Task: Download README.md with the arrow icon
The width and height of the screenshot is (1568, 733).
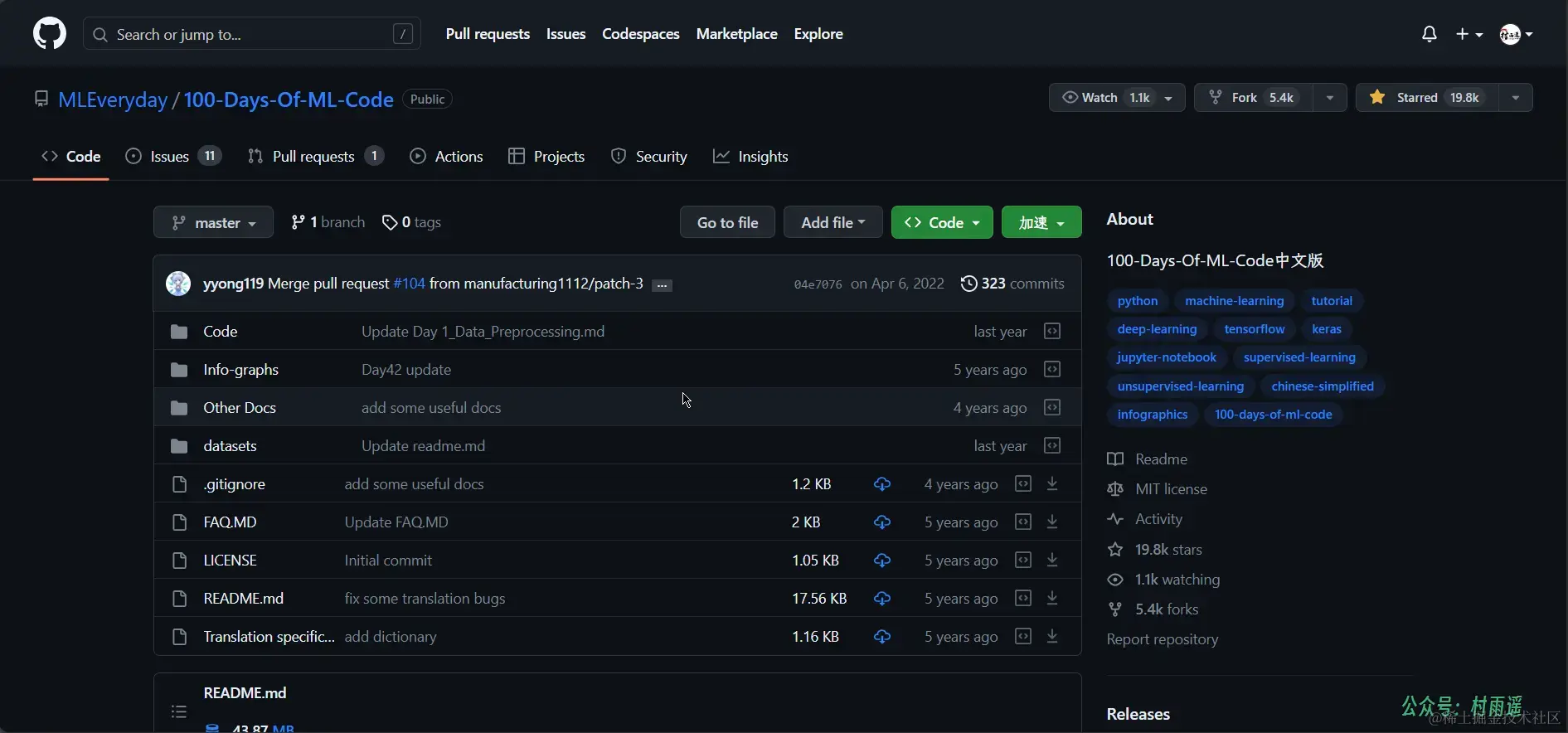Action: click(x=1052, y=598)
